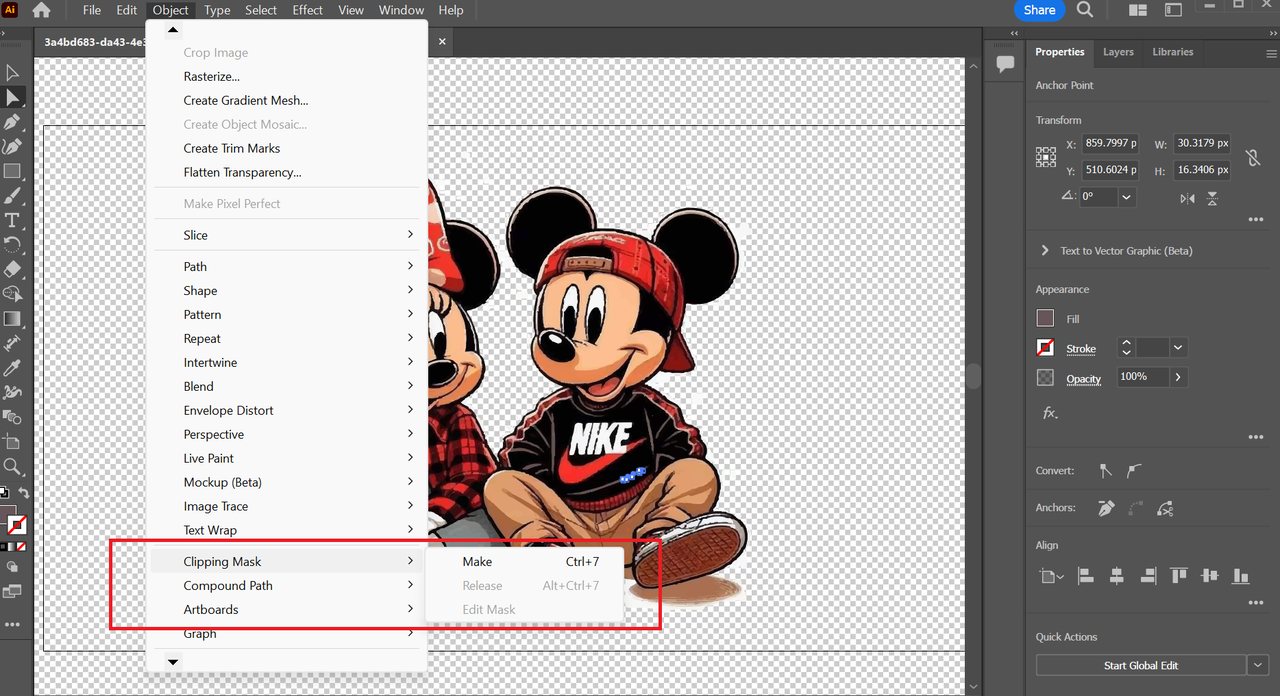The width and height of the screenshot is (1280, 696).
Task: Click Start Global Edit button
Action: (x=1141, y=665)
